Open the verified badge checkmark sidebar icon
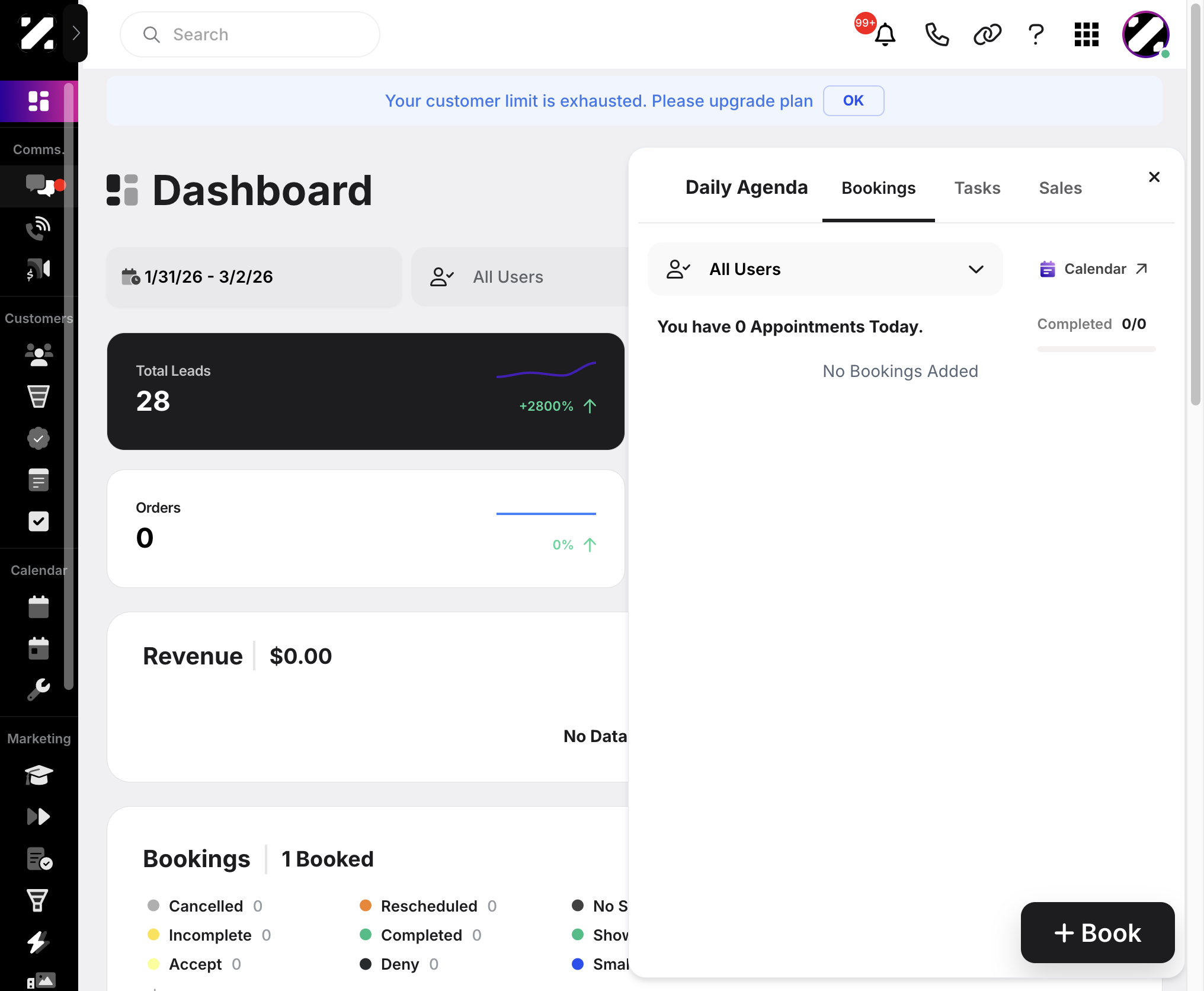This screenshot has height=991, width=1204. [39, 439]
